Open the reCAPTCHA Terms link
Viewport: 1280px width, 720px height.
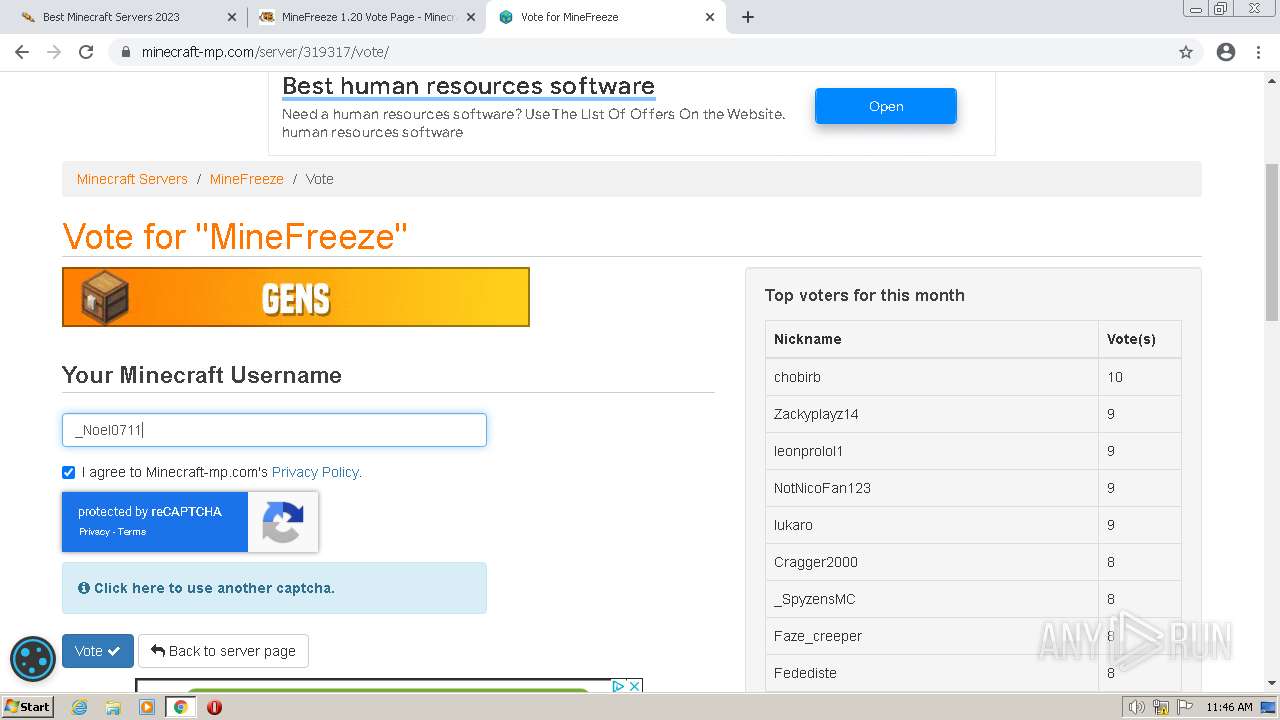(132, 532)
